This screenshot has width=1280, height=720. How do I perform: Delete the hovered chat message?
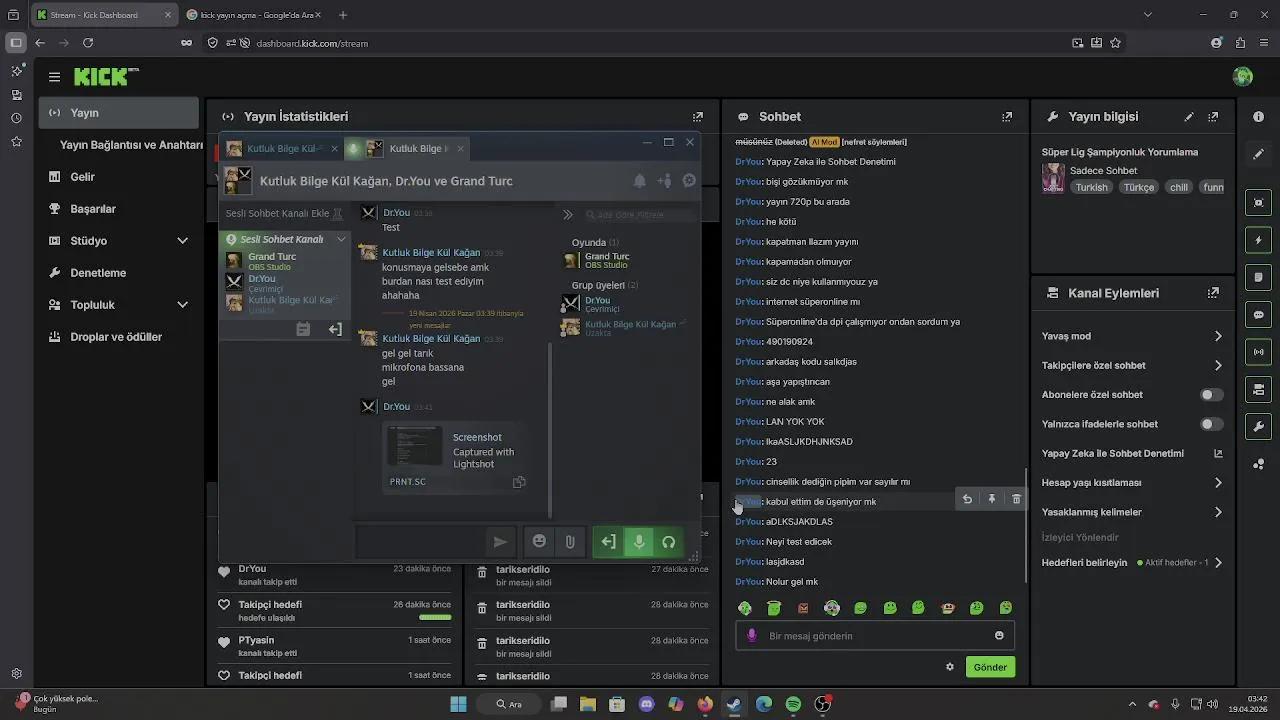[1016, 499]
